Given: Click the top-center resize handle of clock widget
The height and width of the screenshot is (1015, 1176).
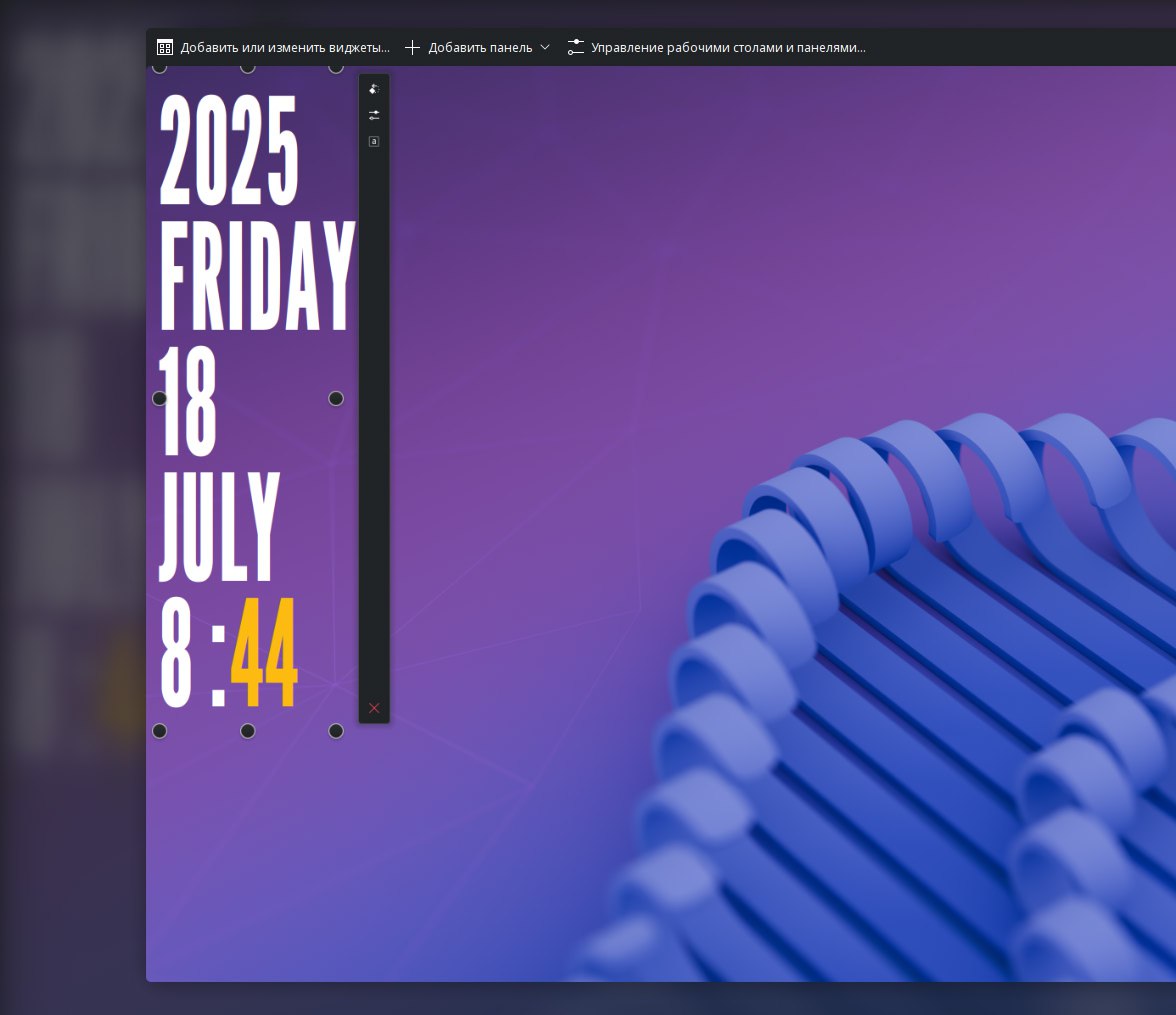Looking at the screenshot, I should click(248, 67).
